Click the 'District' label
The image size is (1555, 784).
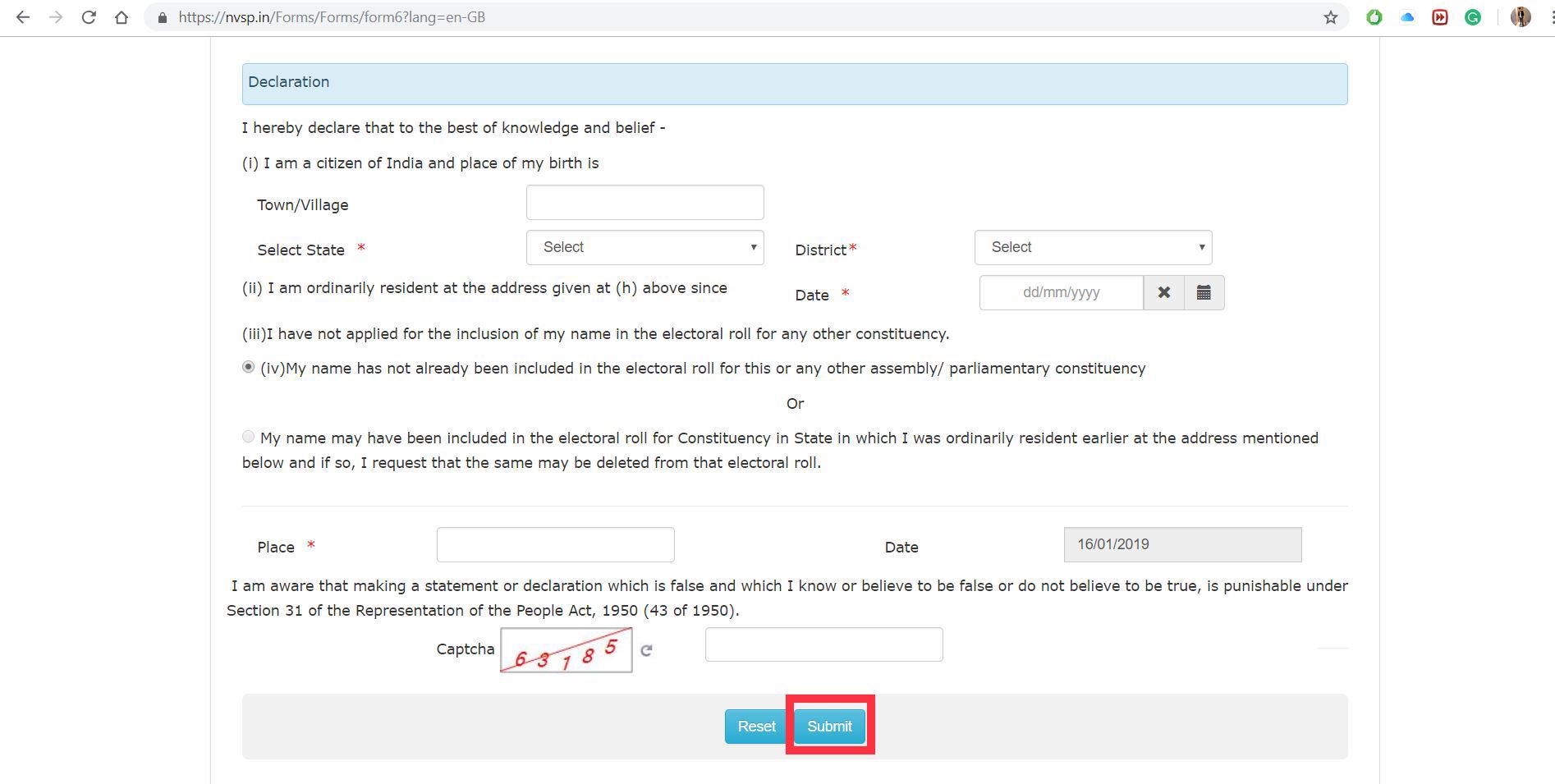(821, 250)
